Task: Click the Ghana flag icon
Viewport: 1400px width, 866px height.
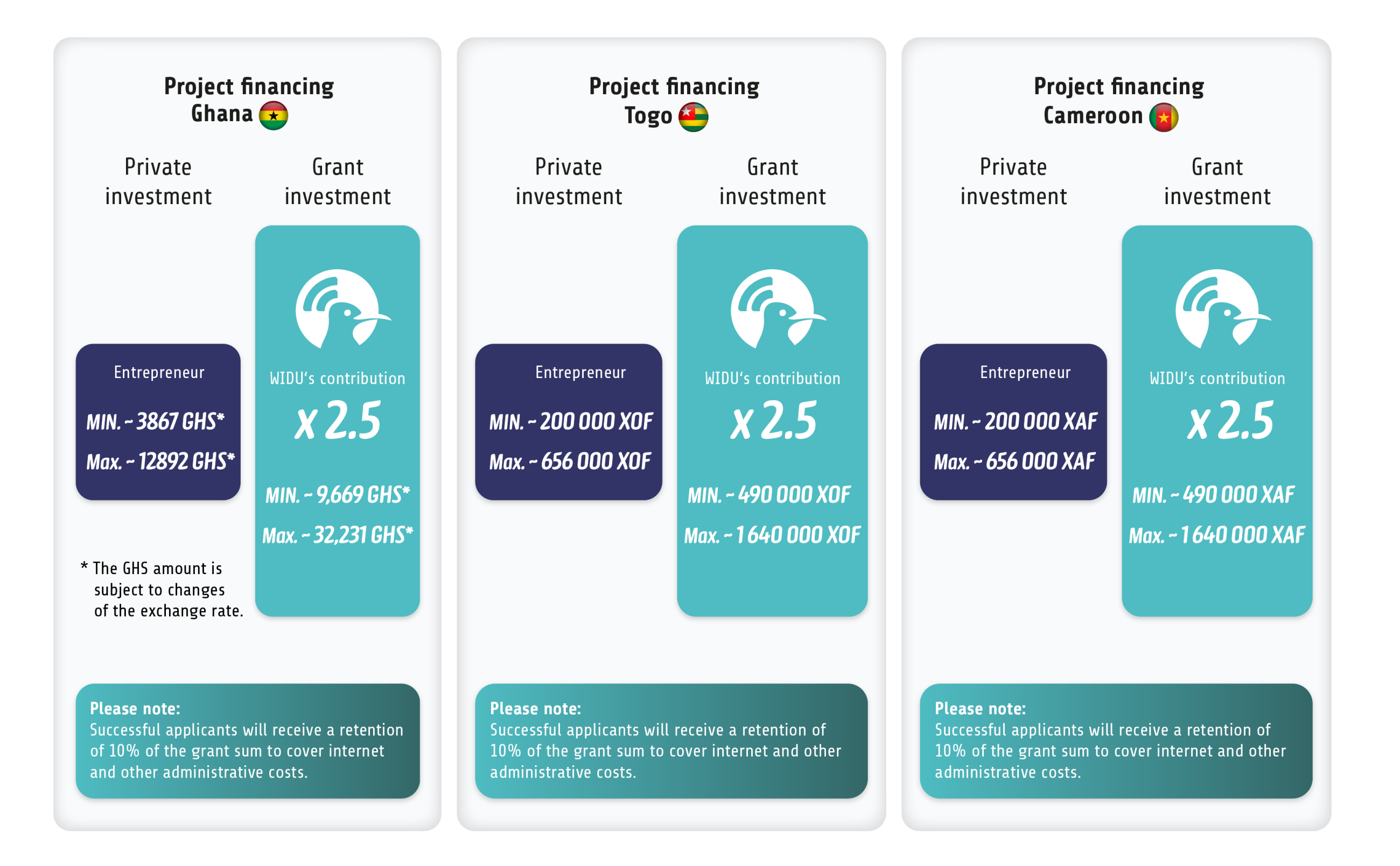Action: pos(273,116)
